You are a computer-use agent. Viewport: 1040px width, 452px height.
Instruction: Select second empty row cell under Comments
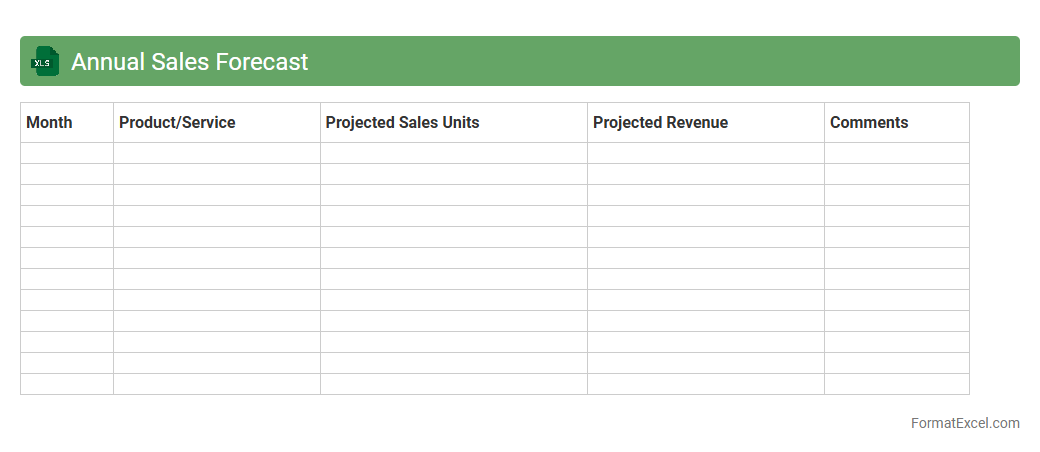[897, 174]
